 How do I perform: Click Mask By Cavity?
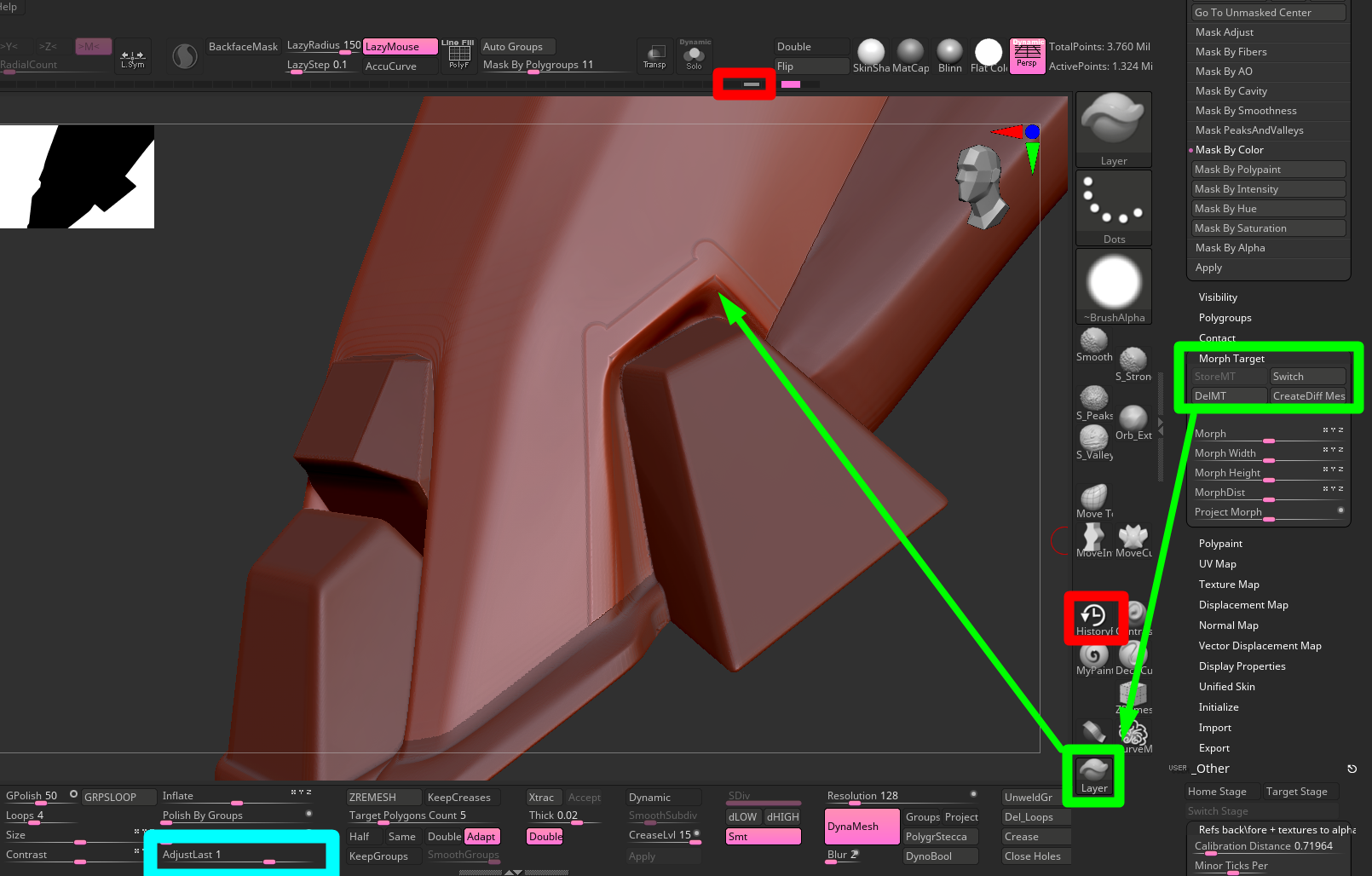(x=1268, y=91)
